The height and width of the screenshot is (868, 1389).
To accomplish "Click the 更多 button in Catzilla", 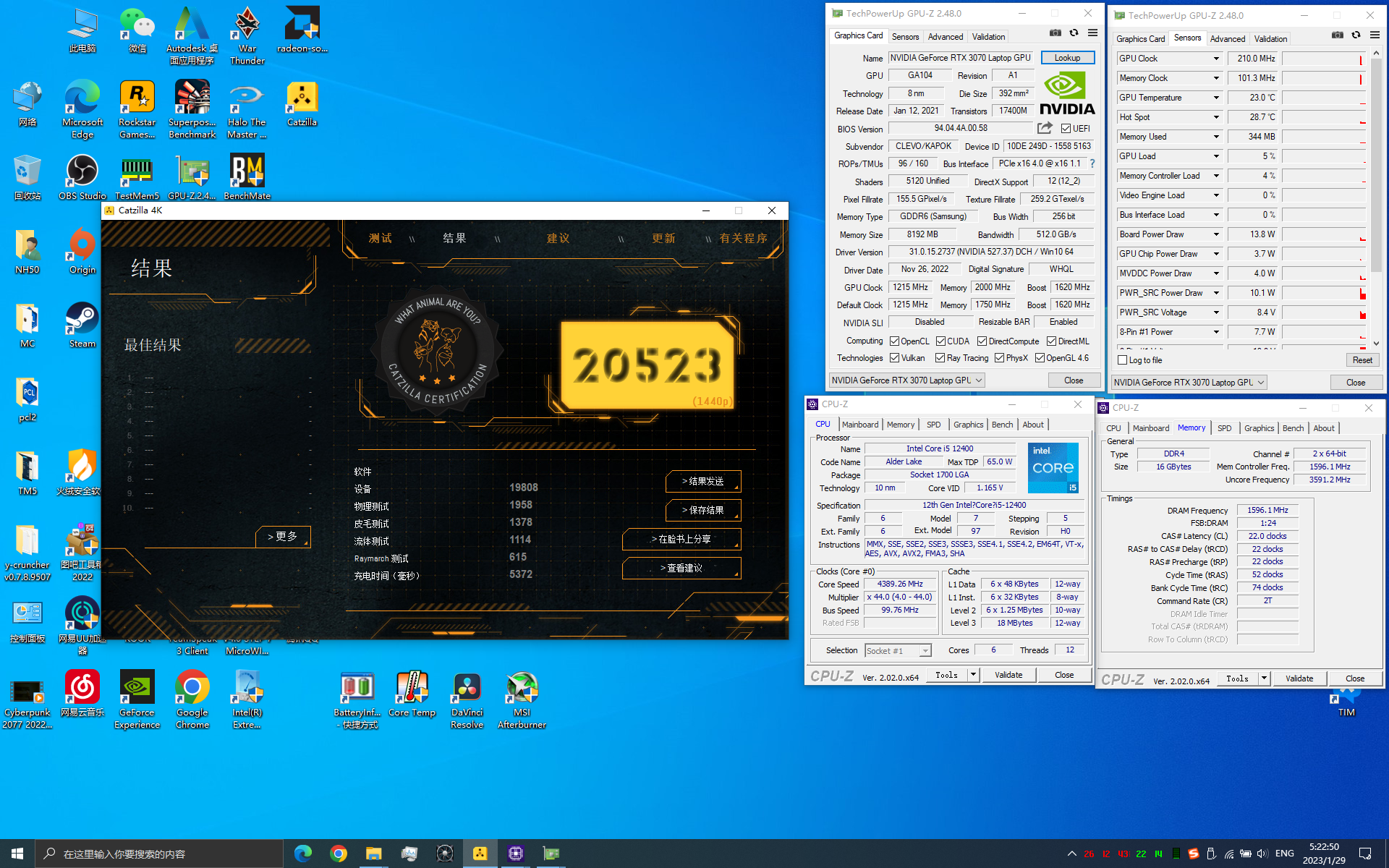I will pyautogui.click(x=283, y=536).
